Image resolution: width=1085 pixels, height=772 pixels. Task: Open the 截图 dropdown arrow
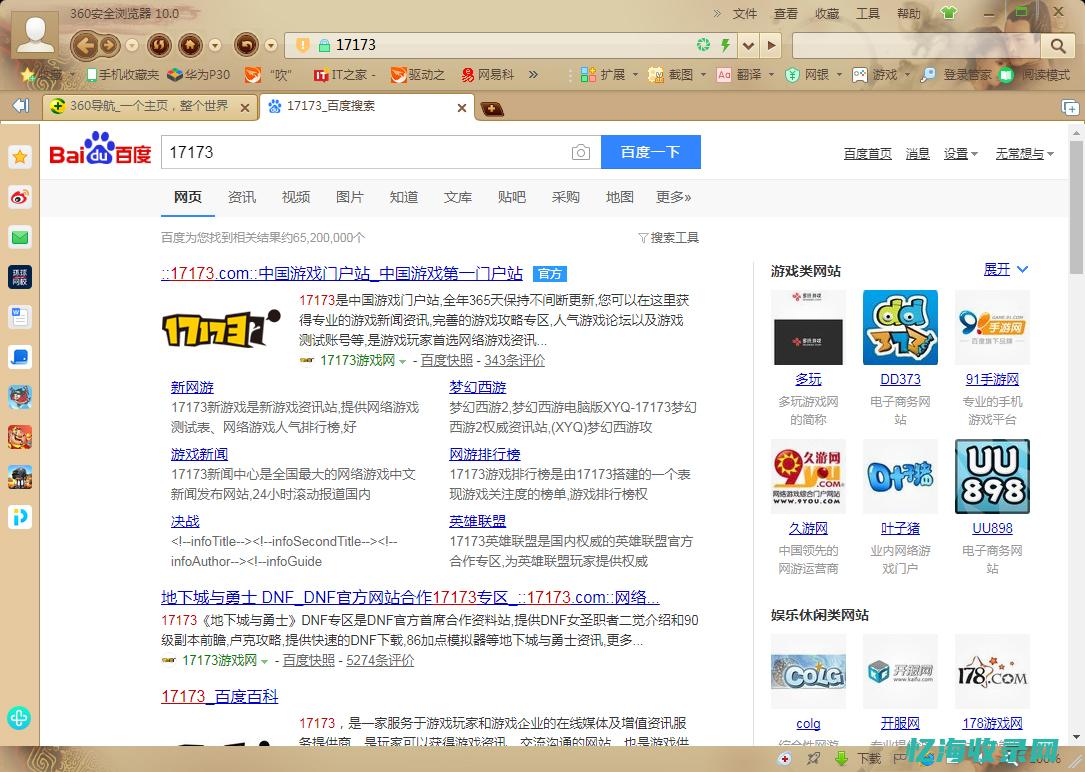click(x=703, y=76)
